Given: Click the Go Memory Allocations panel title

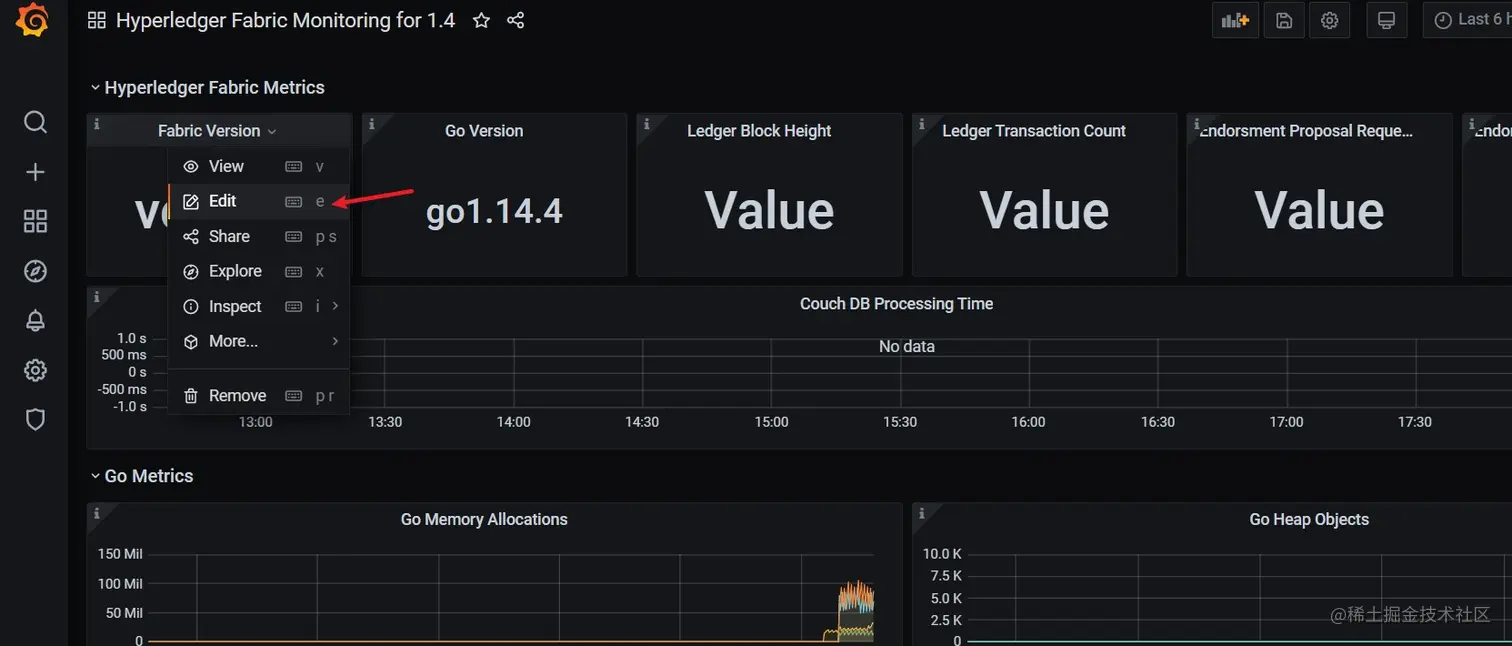Looking at the screenshot, I should pyautogui.click(x=484, y=519).
